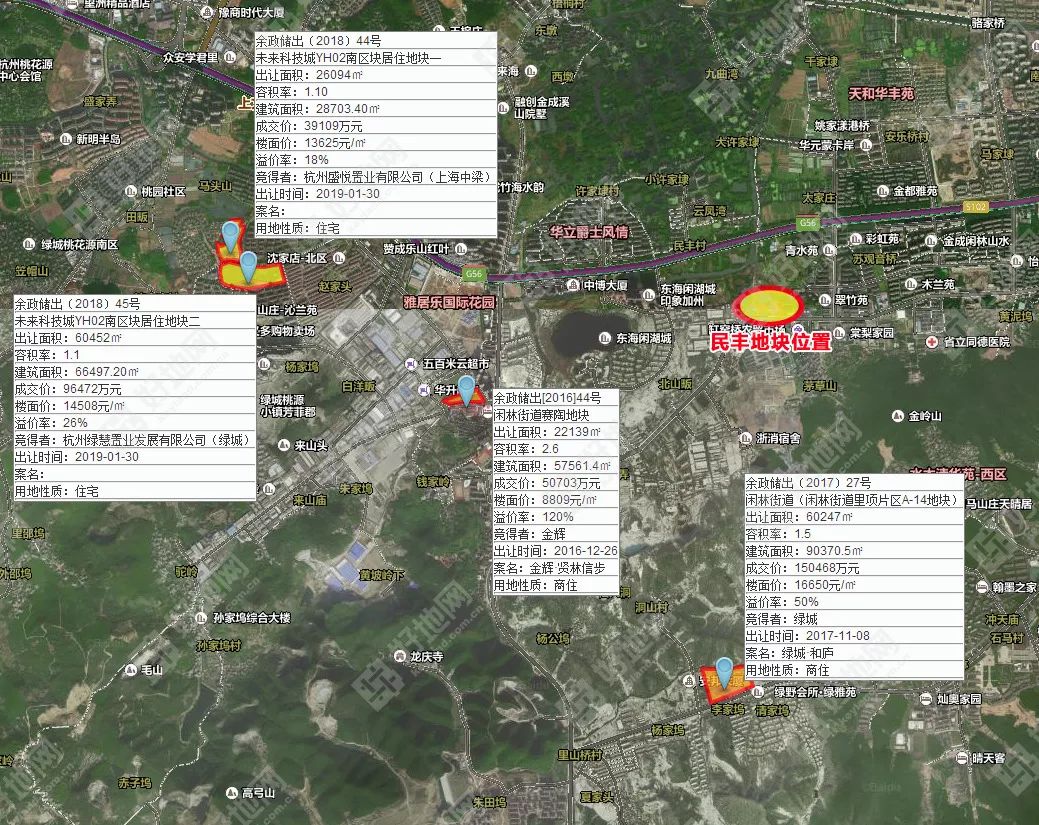
Task: Click the map label 金成闲林山水
Action: click(976, 241)
